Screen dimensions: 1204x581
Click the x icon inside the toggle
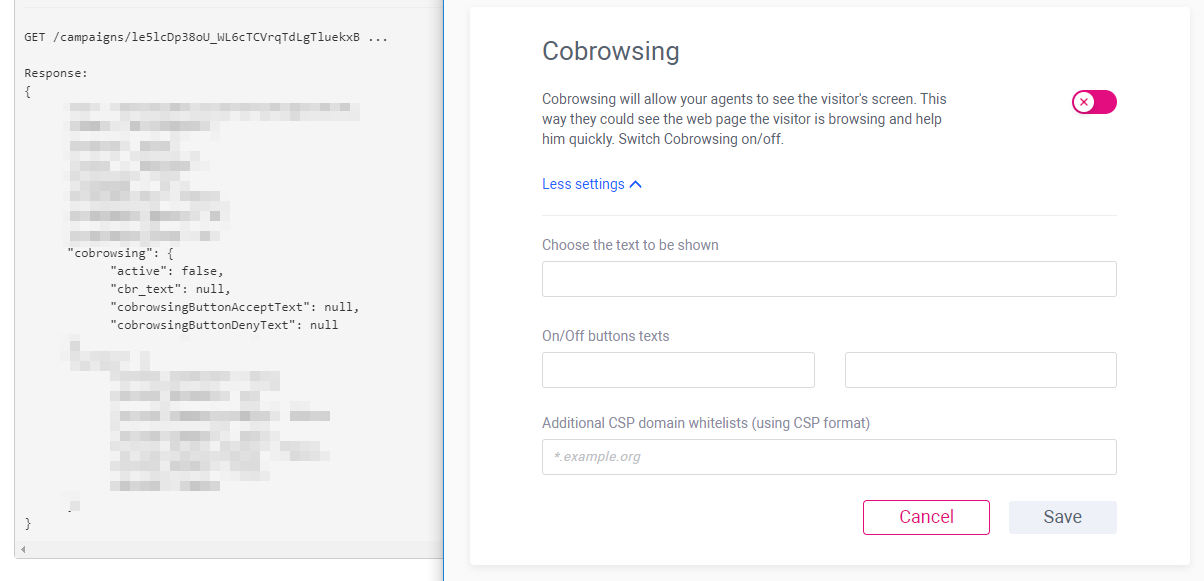coord(1084,101)
